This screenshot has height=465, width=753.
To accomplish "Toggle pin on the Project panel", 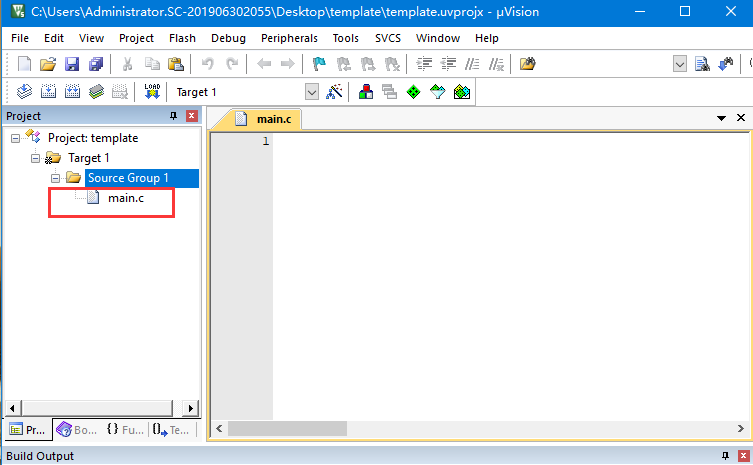I will point(173,116).
